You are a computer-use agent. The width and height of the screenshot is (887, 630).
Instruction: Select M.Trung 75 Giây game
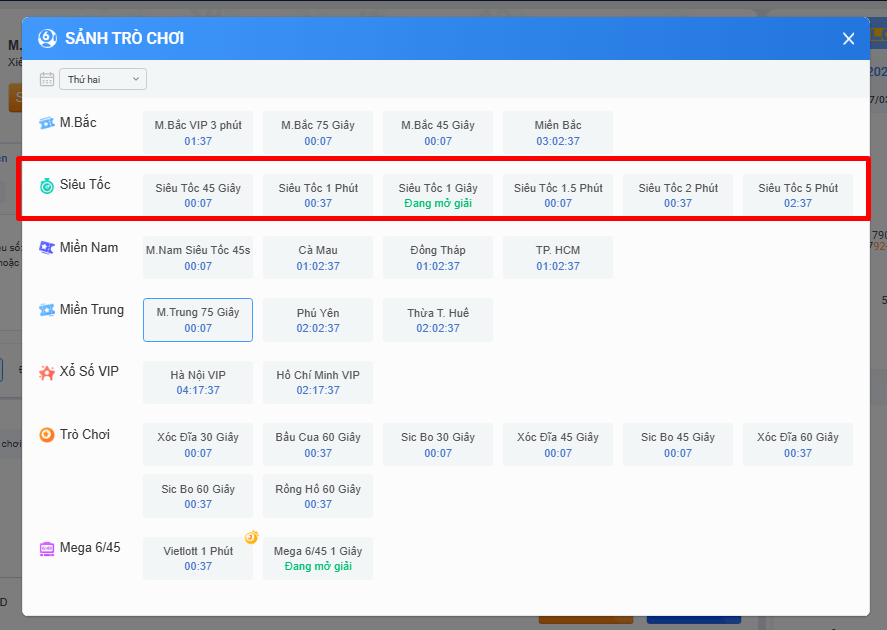[198, 320]
